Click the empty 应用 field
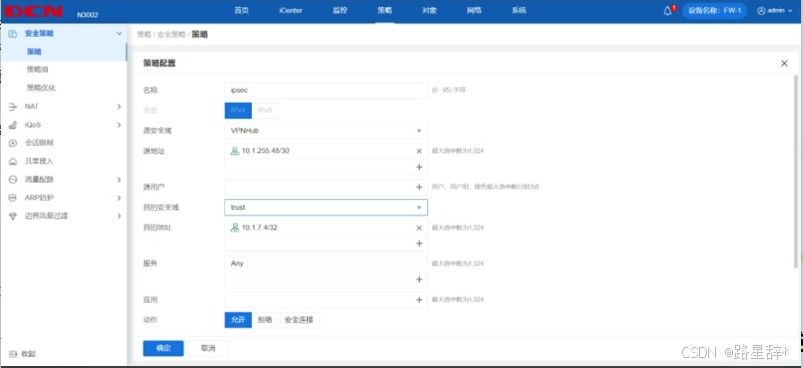 326,299
